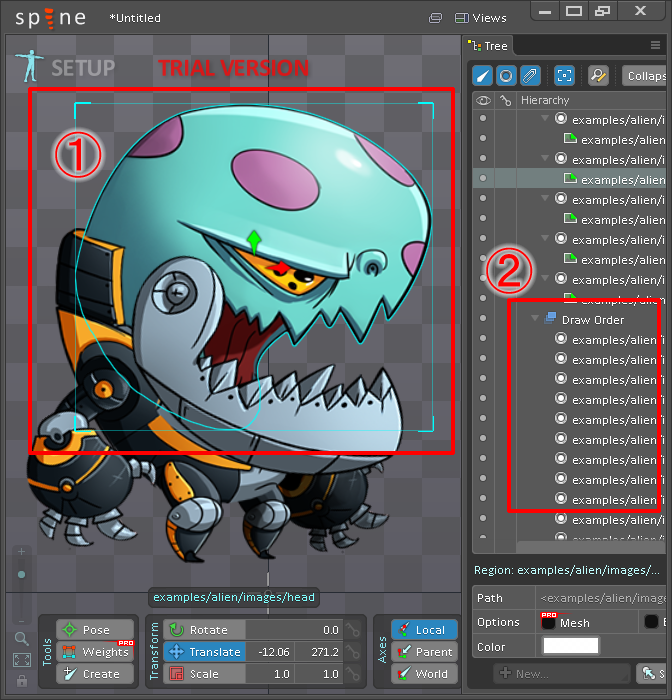
Task: Click the Translate Y field 271.2
Action: [x=319, y=651]
